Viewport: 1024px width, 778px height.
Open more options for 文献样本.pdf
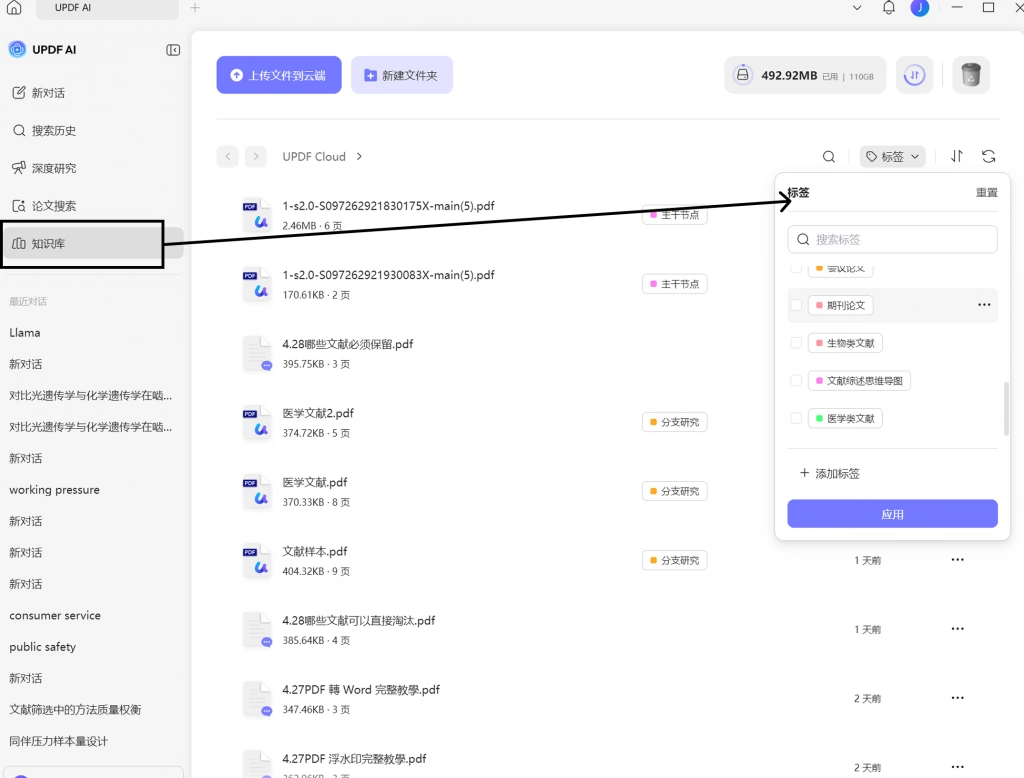click(x=957, y=560)
